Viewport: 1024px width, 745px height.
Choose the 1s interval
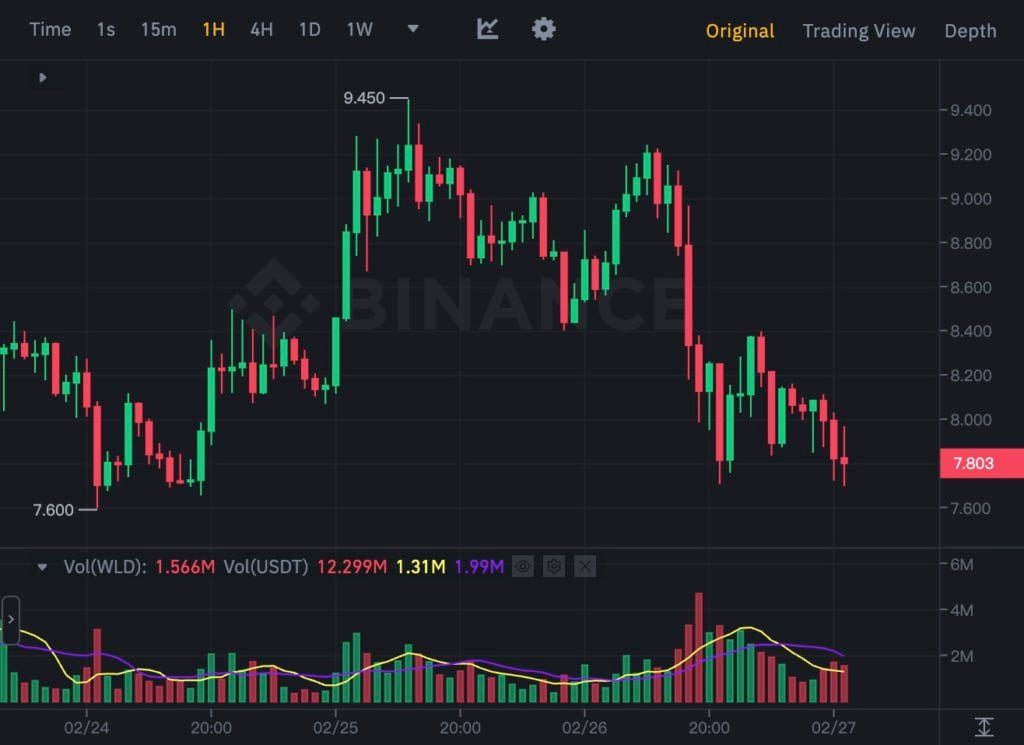click(106, 30)
